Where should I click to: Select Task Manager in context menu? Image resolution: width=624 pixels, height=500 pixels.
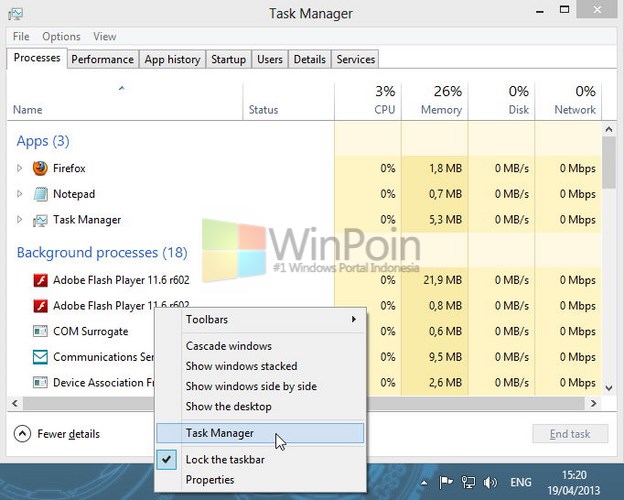click(260, 433)
